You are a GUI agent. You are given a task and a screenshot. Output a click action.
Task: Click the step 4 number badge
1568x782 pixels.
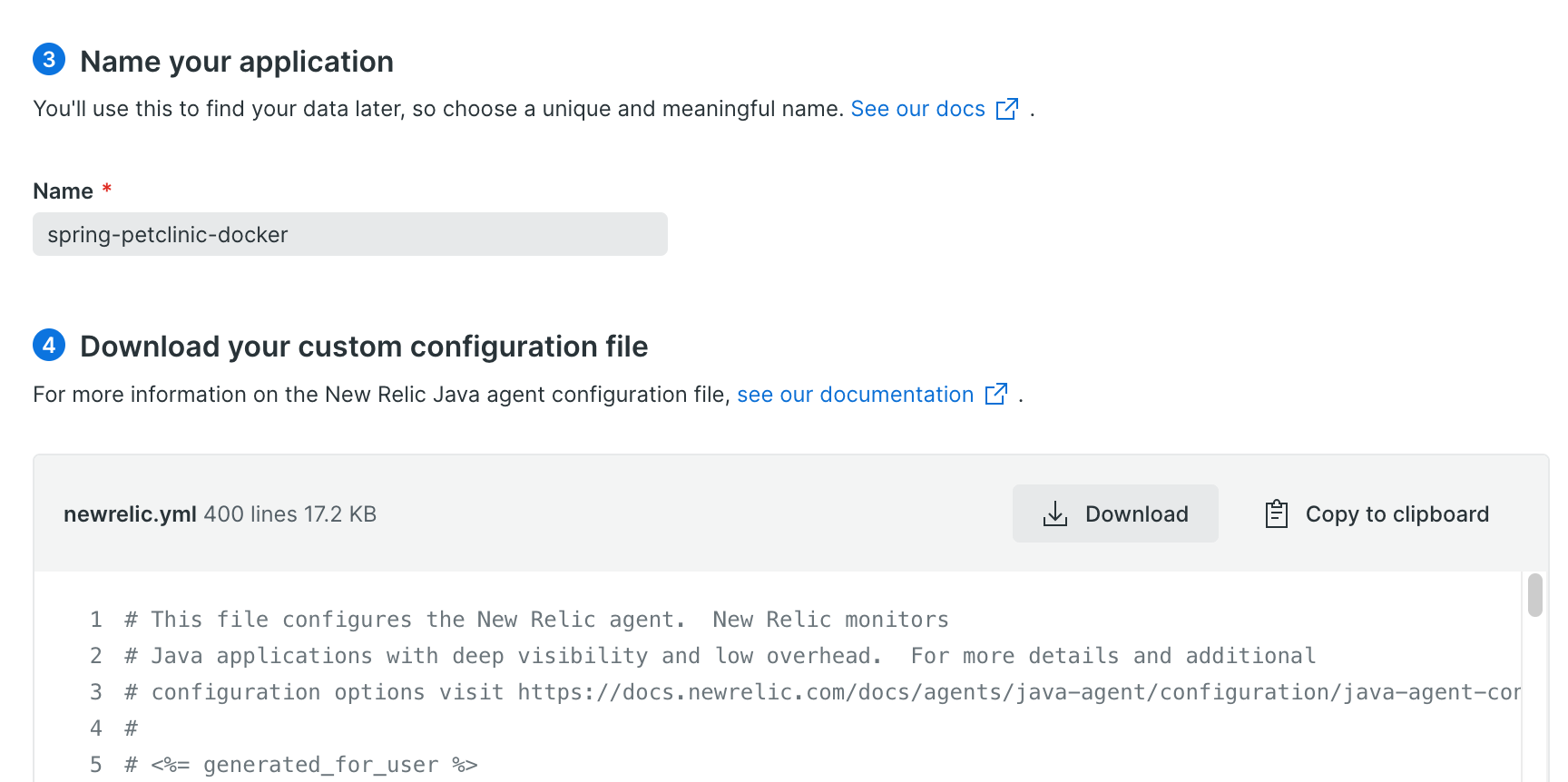49,345
